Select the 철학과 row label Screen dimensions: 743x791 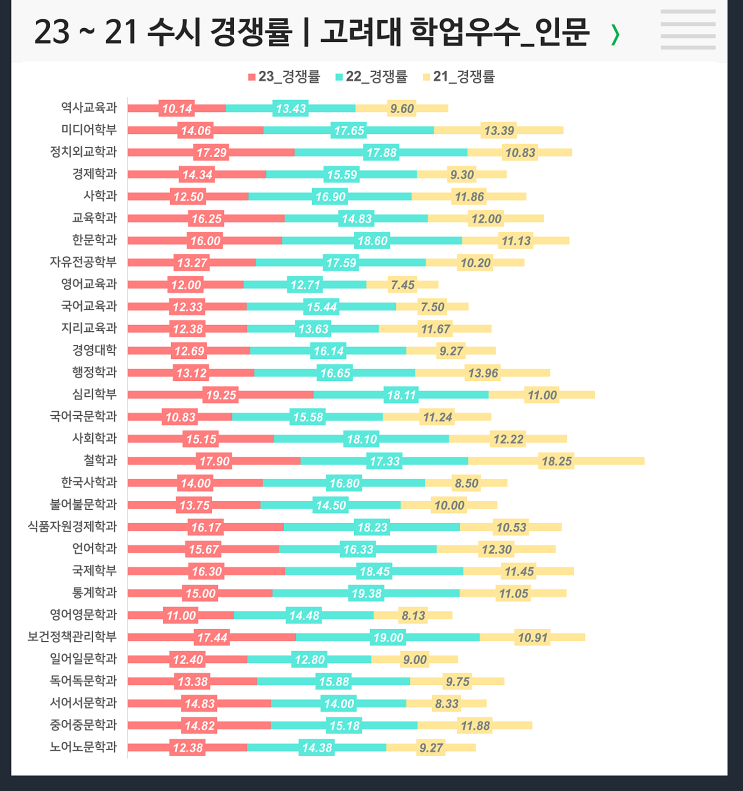click(100, 461)
